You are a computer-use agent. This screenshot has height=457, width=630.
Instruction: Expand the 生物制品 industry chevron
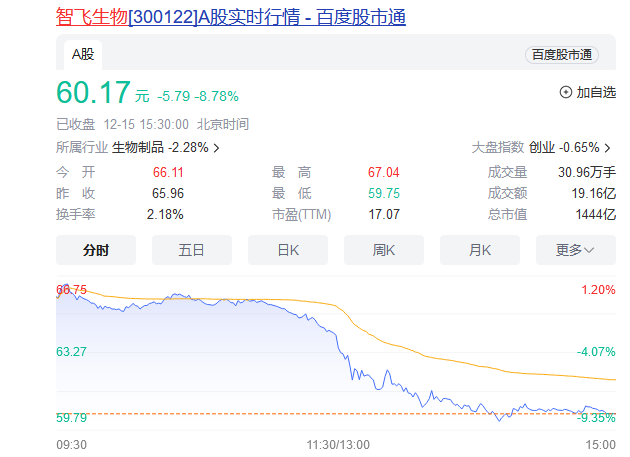(217, 148)
